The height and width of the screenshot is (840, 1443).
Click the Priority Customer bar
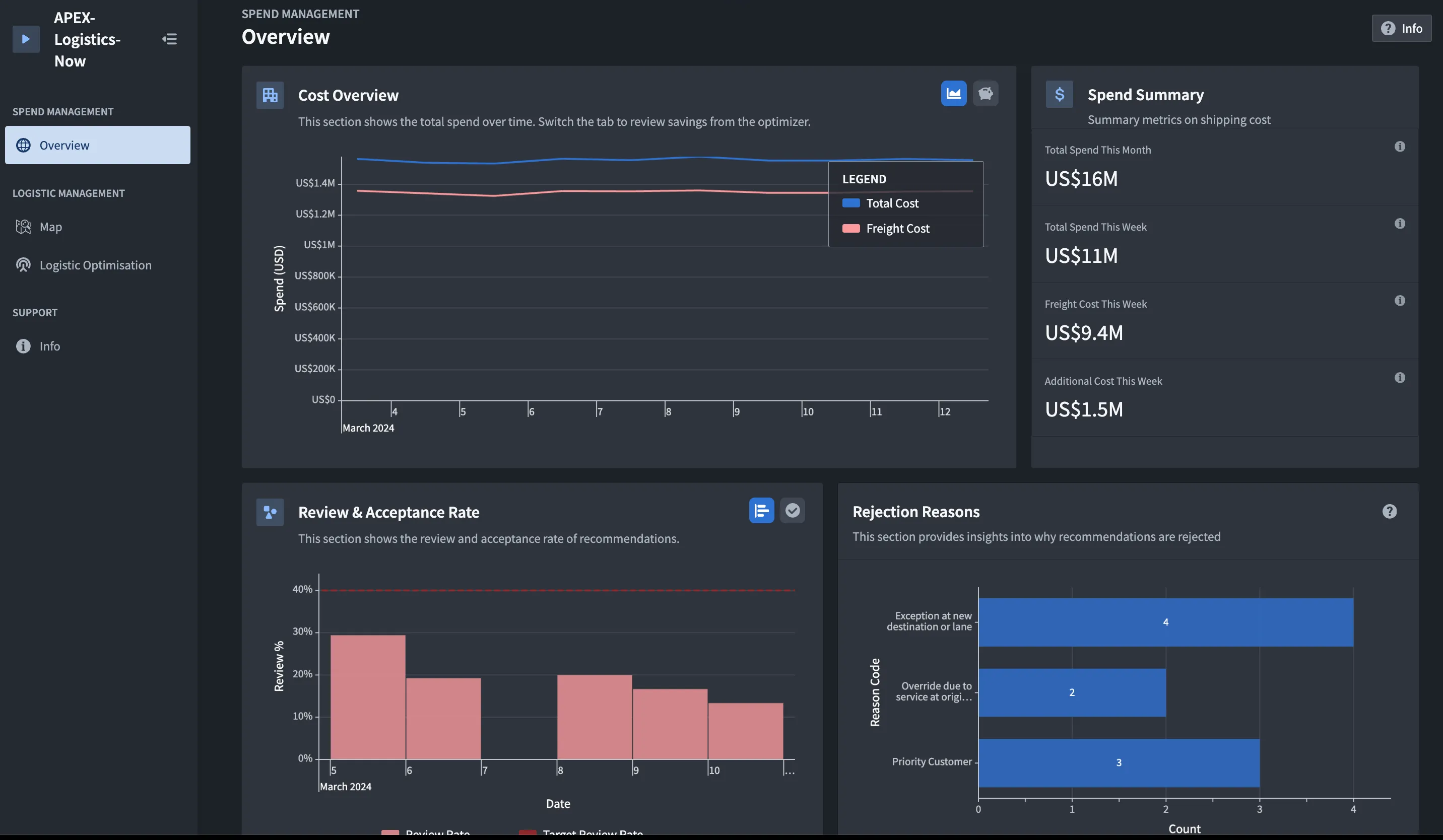(1119, 763)
